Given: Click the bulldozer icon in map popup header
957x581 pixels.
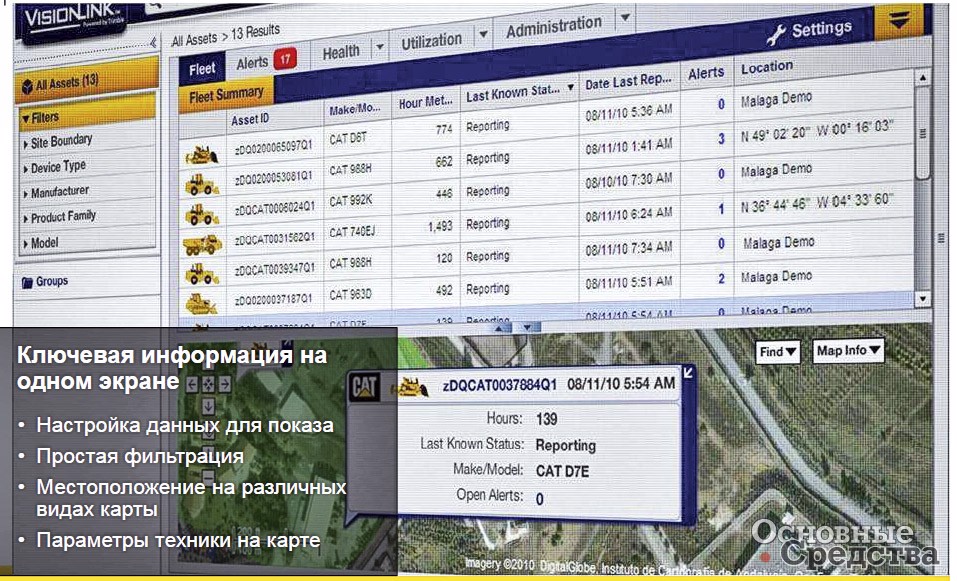Looking at the screenshot, I should (x=413, y=387).
